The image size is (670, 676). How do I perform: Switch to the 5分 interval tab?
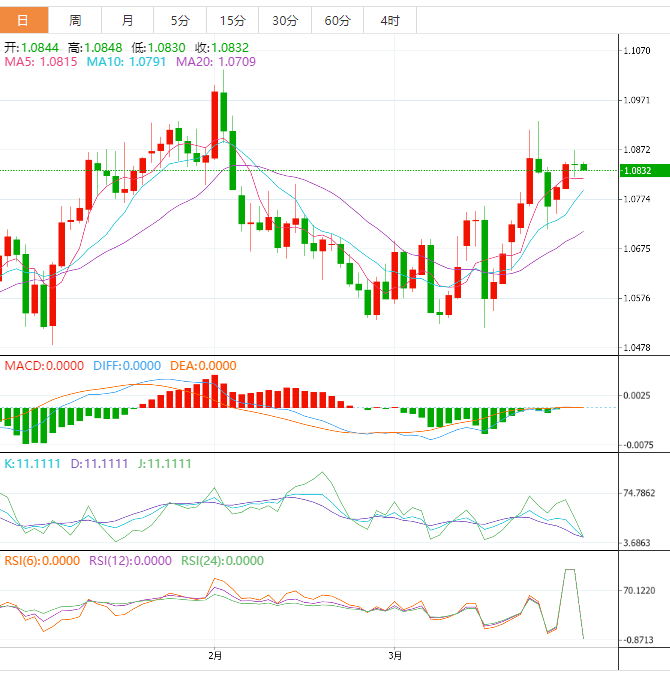pos(180,20)
